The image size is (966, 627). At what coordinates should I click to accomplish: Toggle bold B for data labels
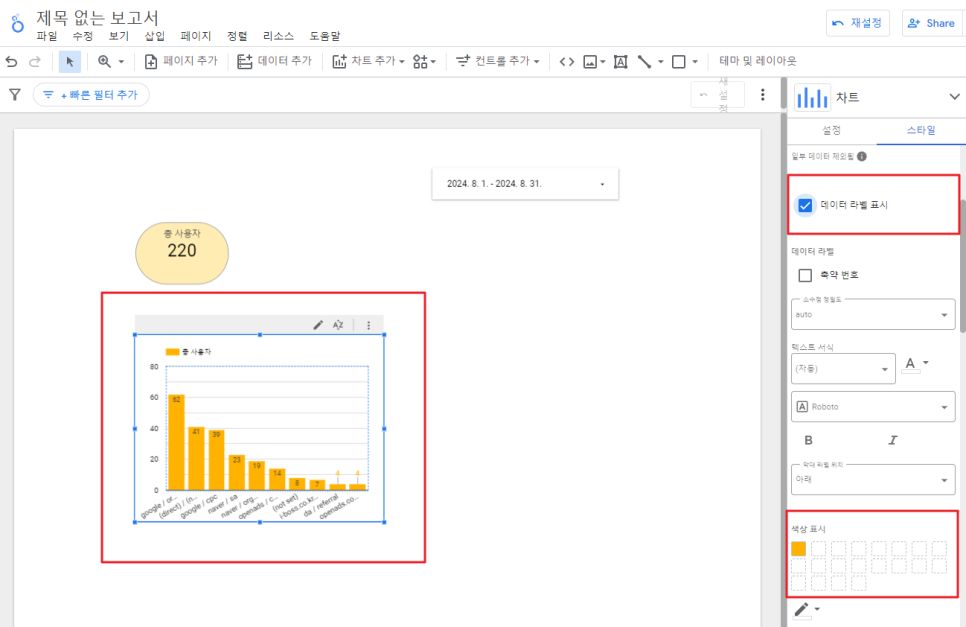point(808,440)
